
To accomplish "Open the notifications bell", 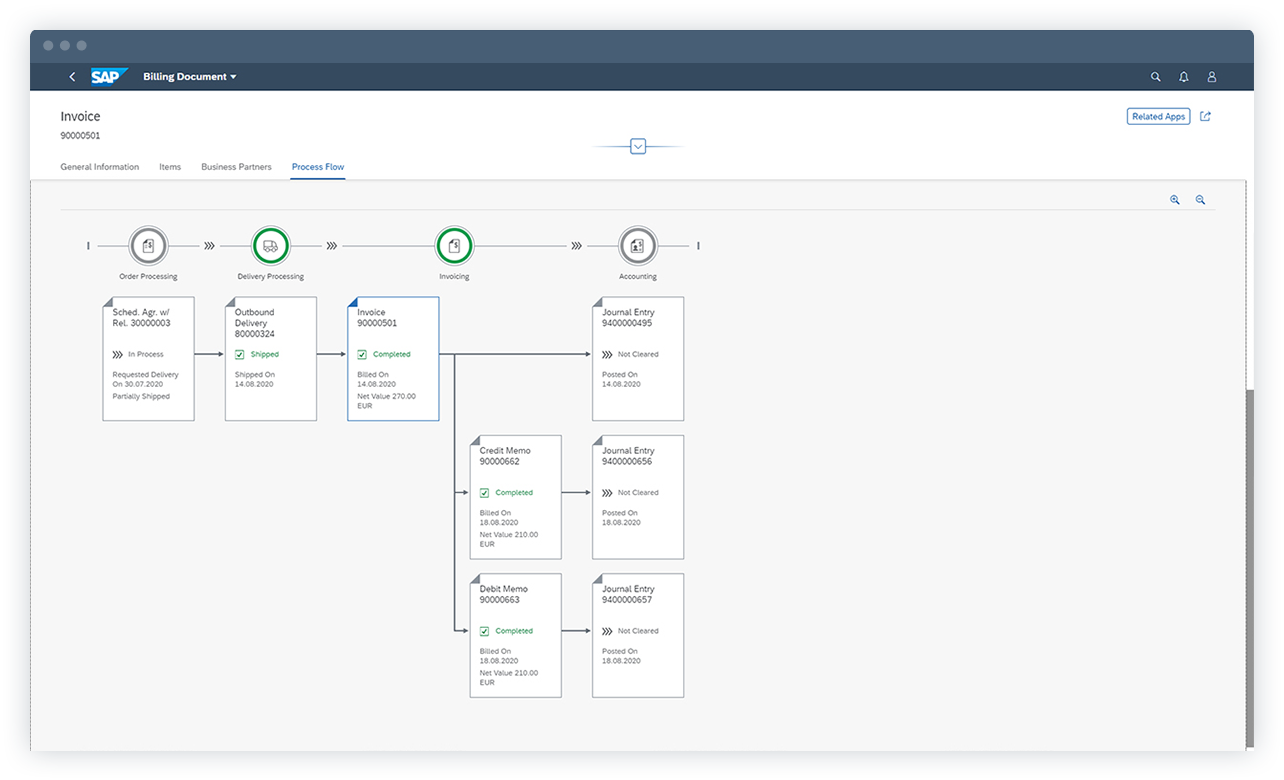I will pos(1183,76).
